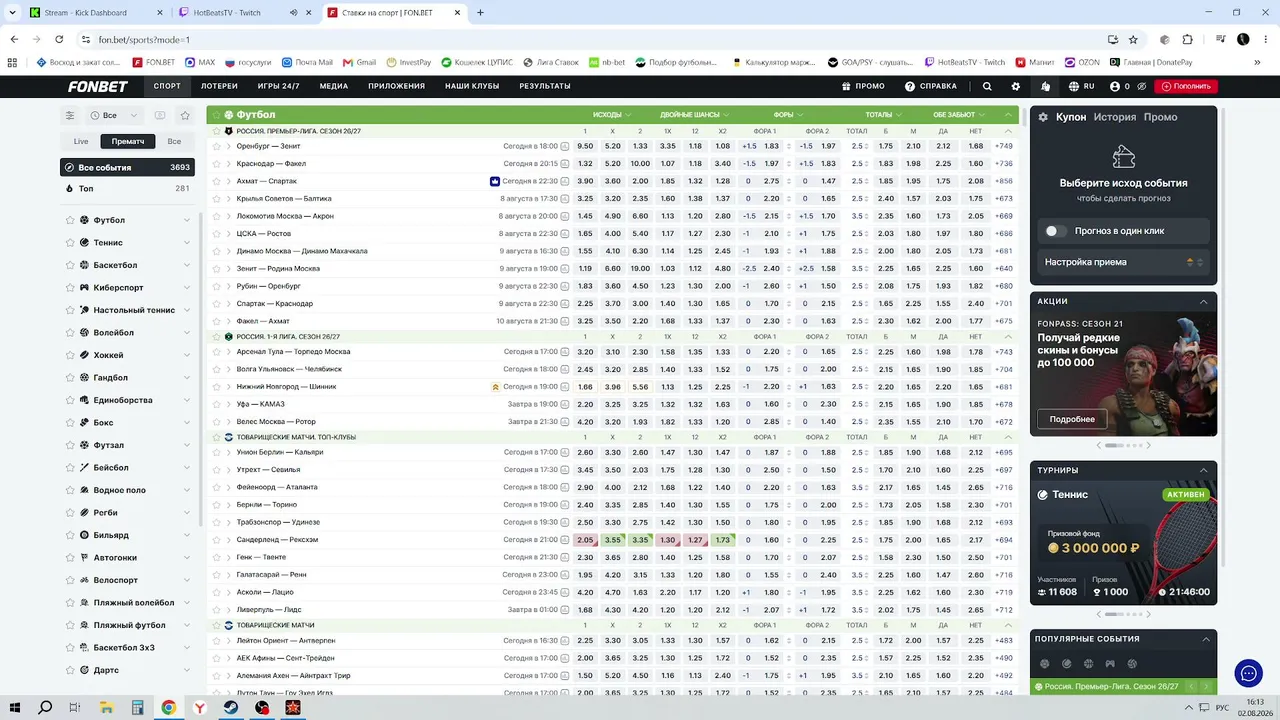Open coupon settings gear icon
1280x720 pixels.
coord(1043,117)
